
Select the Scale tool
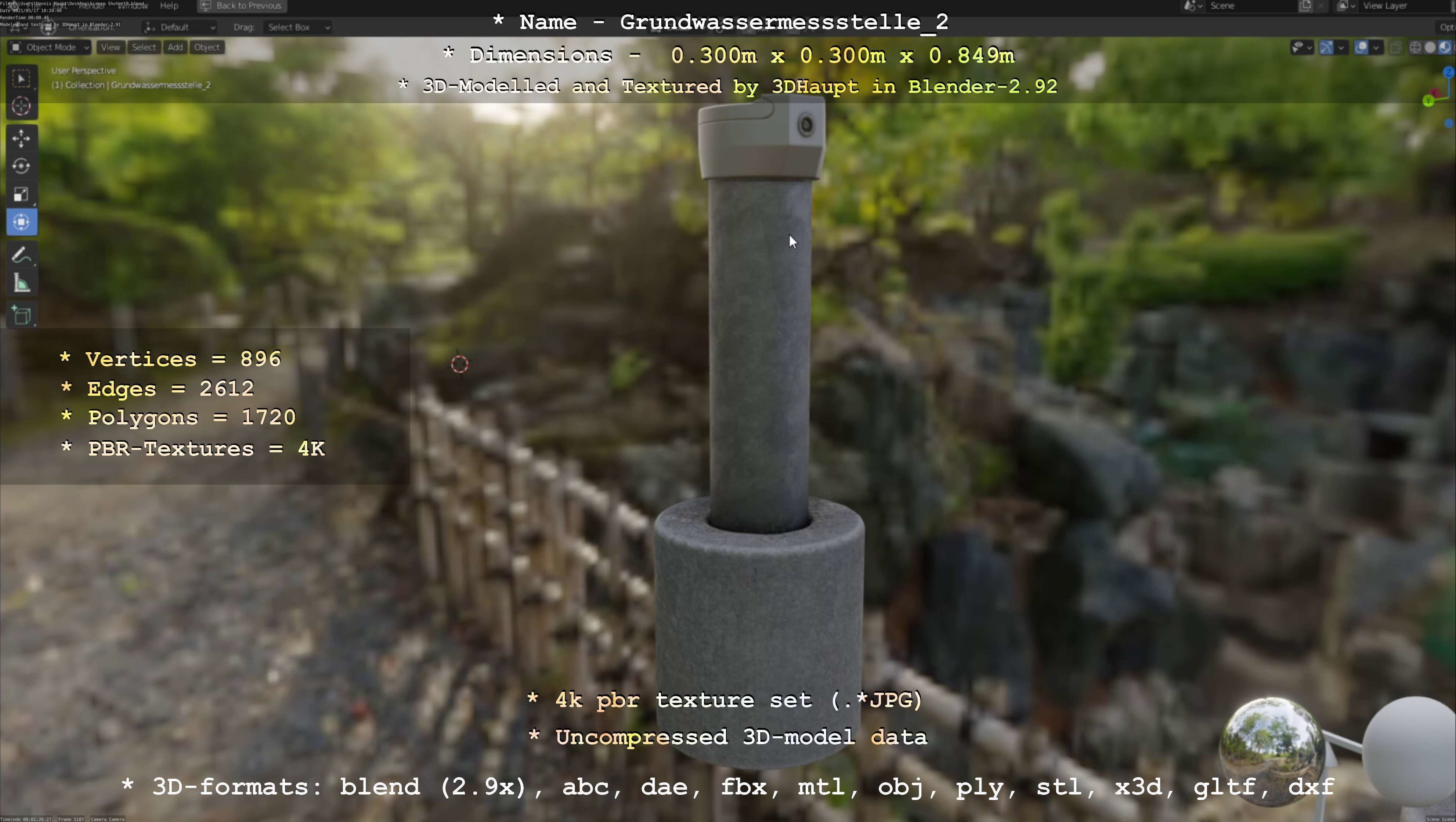click(x=21, y=194)
